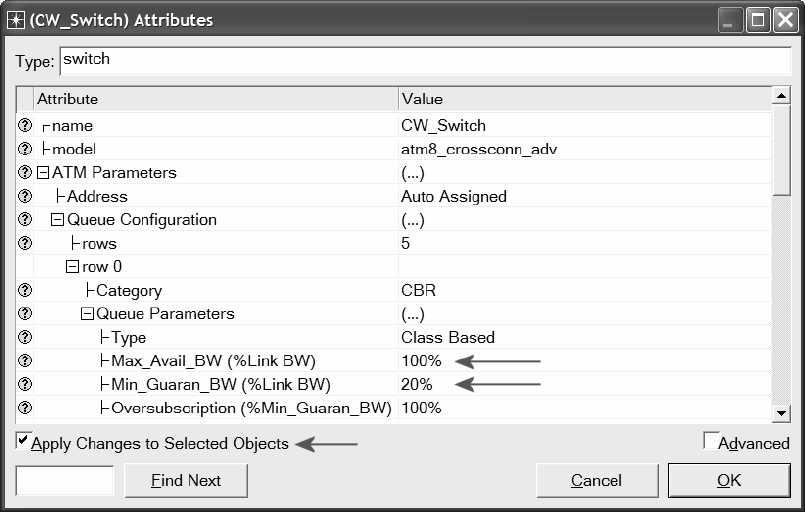Enable the Advanced checkbox
The width and height of the screenshot is (805, 512).
tap(710, 441)
